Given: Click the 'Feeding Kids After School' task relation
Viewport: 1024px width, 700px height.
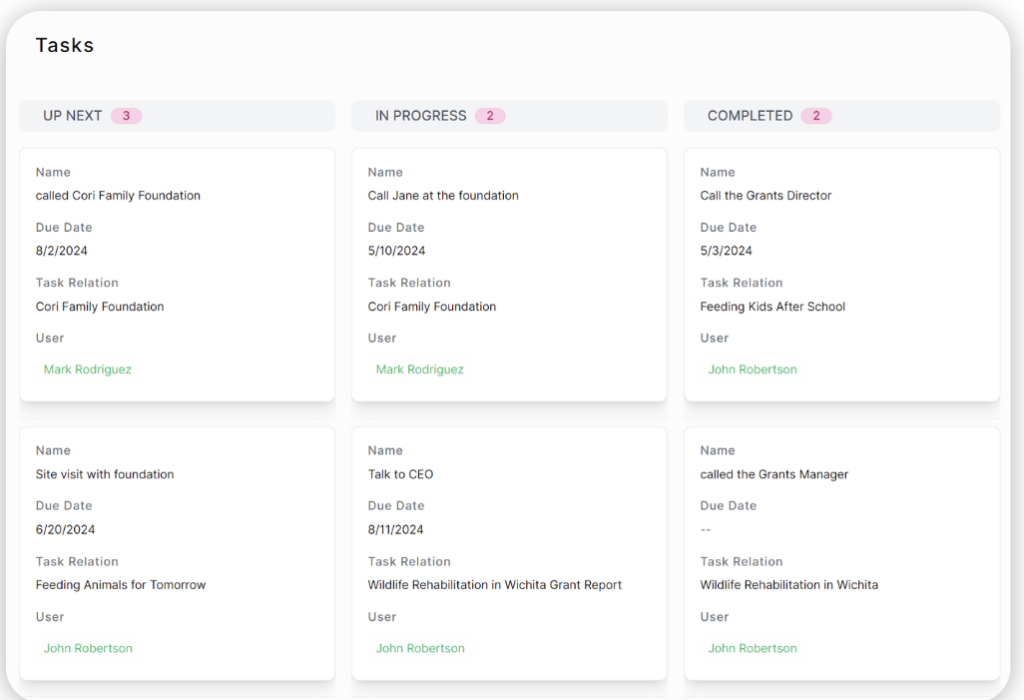Looking at the screenshot, I should (x=772, y=307).
